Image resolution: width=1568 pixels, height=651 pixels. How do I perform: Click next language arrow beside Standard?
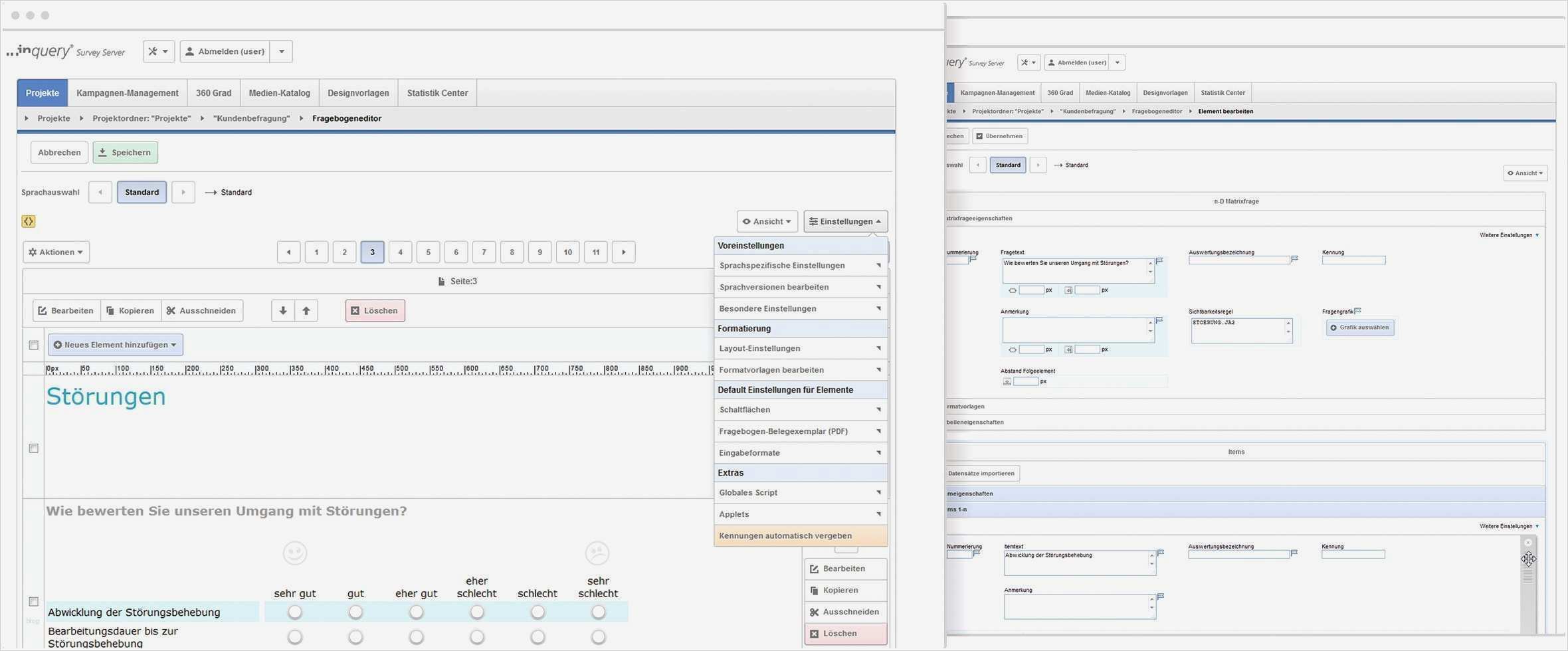[183, 192]
